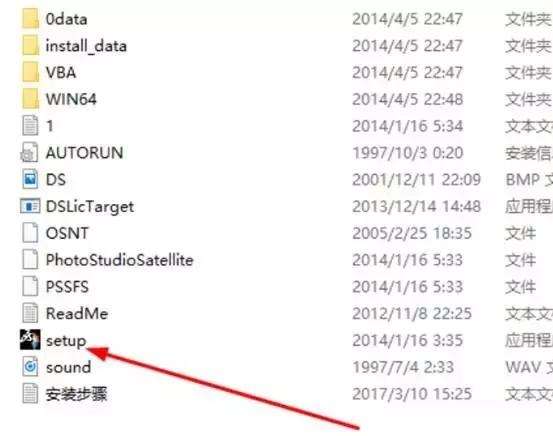Screen dimensions: 553x436
Task: Click the 2017/3/10 15:25 modified date
Action: (x=412, y=394)
